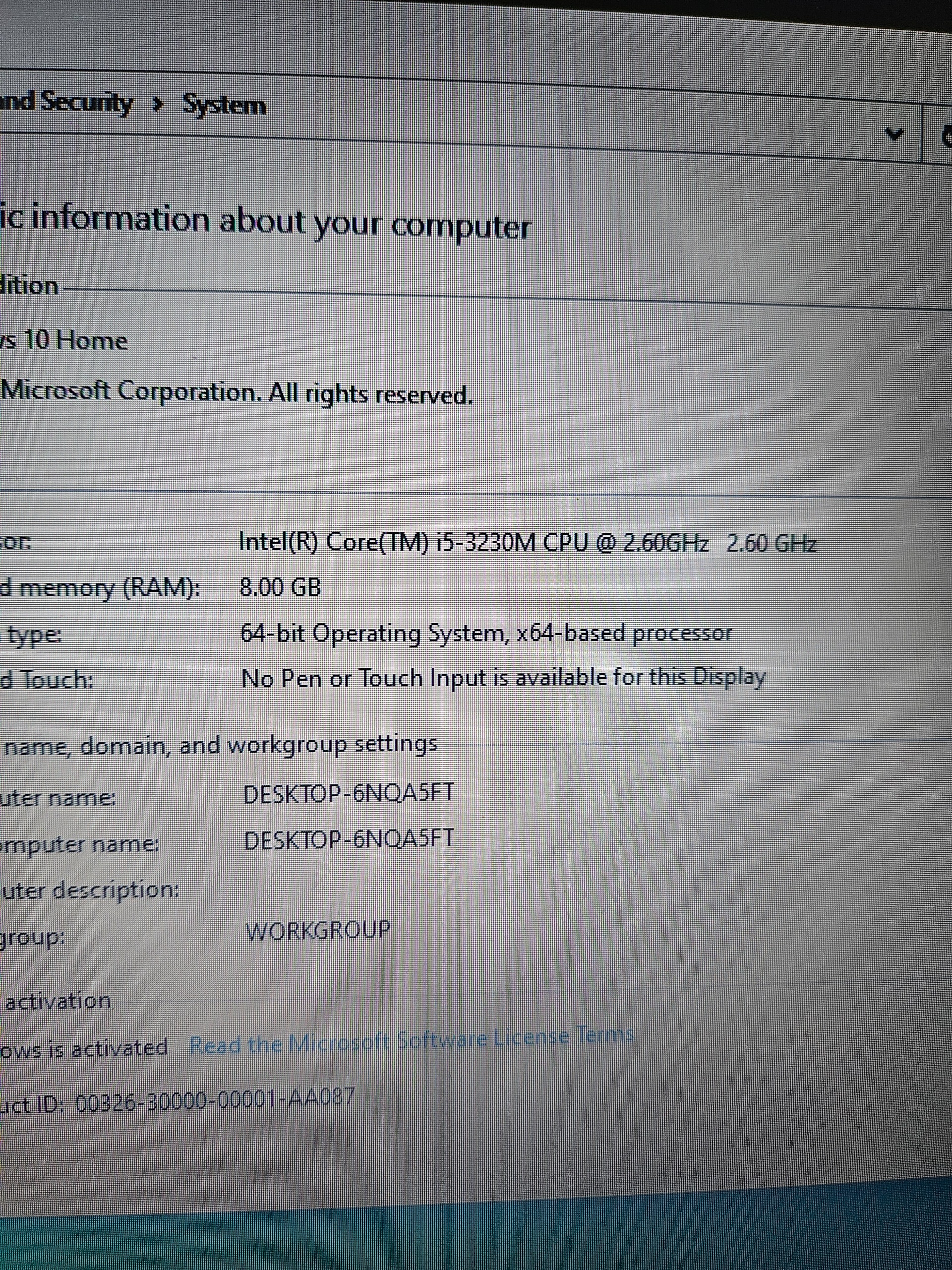Select the 8.00 GB memory value
The image size is (952, 1270).
(280, 587)
